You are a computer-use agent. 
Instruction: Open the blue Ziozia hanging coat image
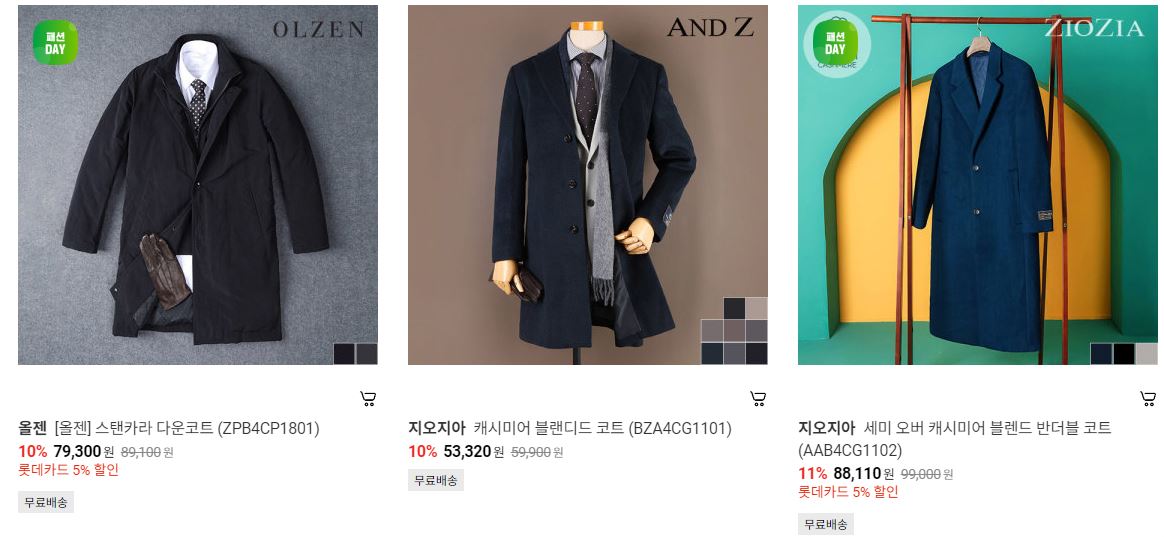(x=977, y=185)
